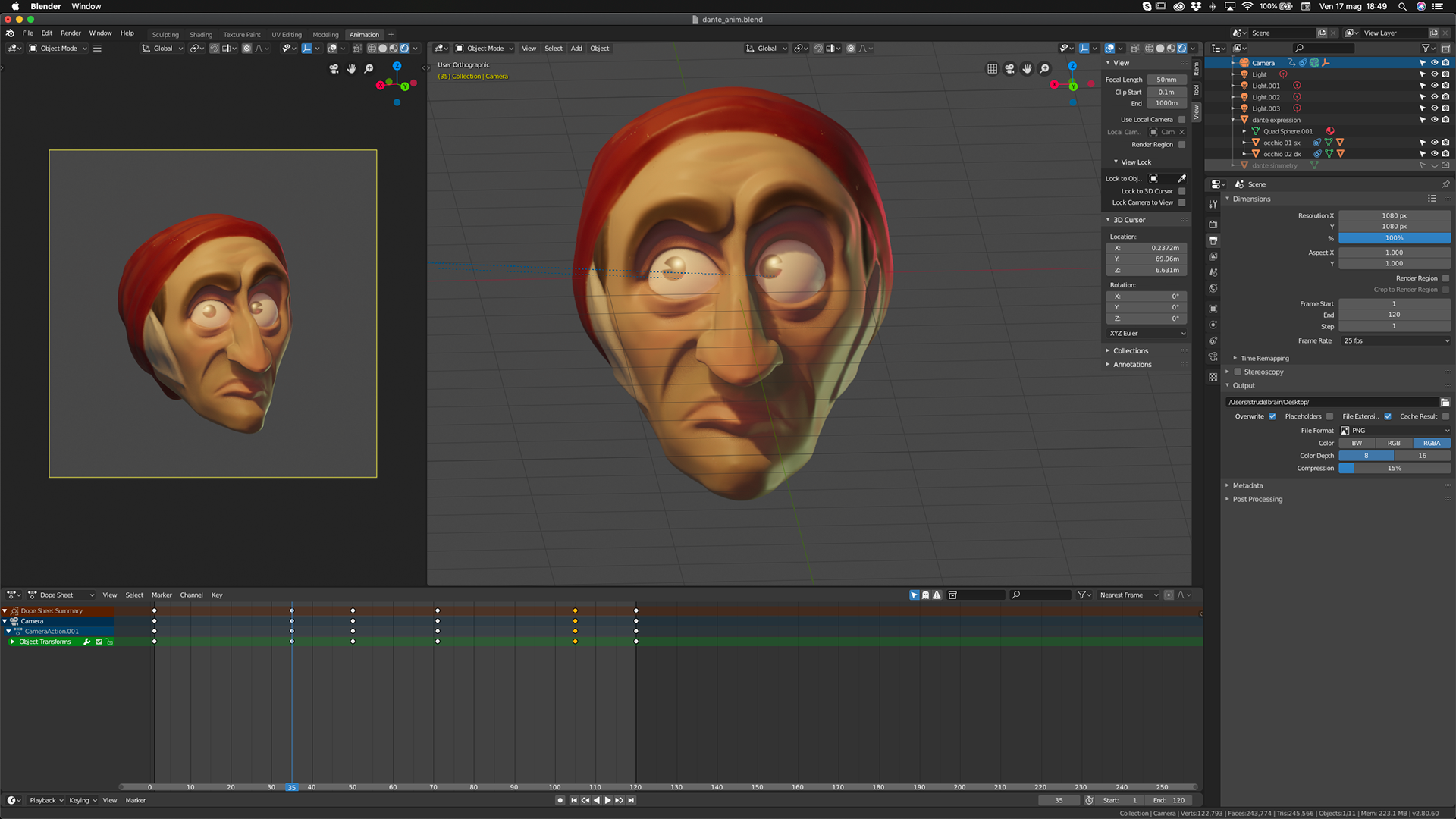
Task: Click auto keying record button in timeline
Action: point(560,801)
